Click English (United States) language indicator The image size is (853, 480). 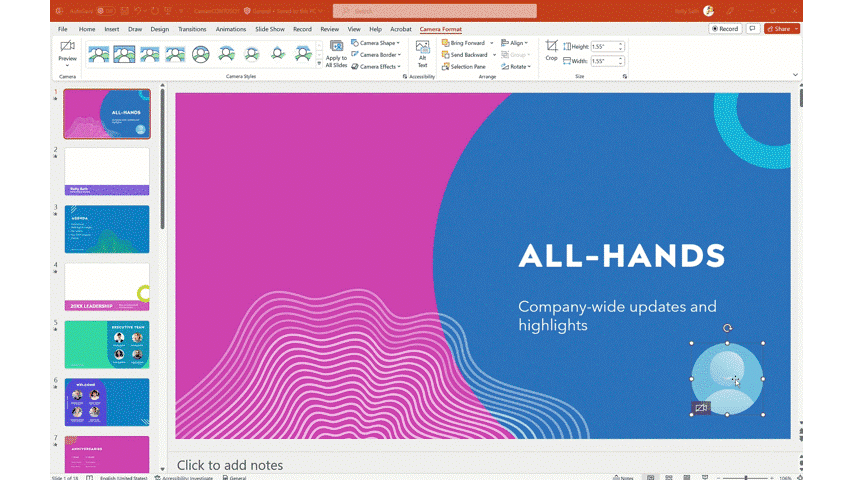(123, 478)
